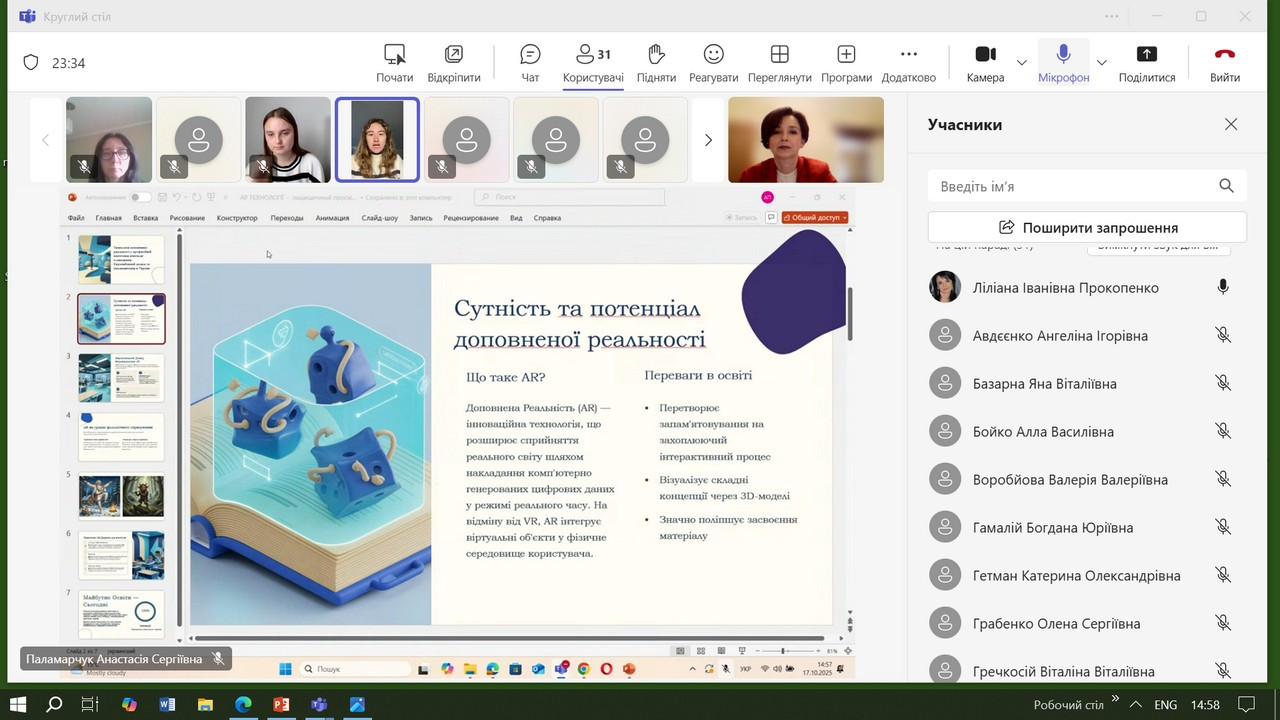
Task: Open the Present (Почати) option
Action: pyautogui.click(x=394, y=63)
